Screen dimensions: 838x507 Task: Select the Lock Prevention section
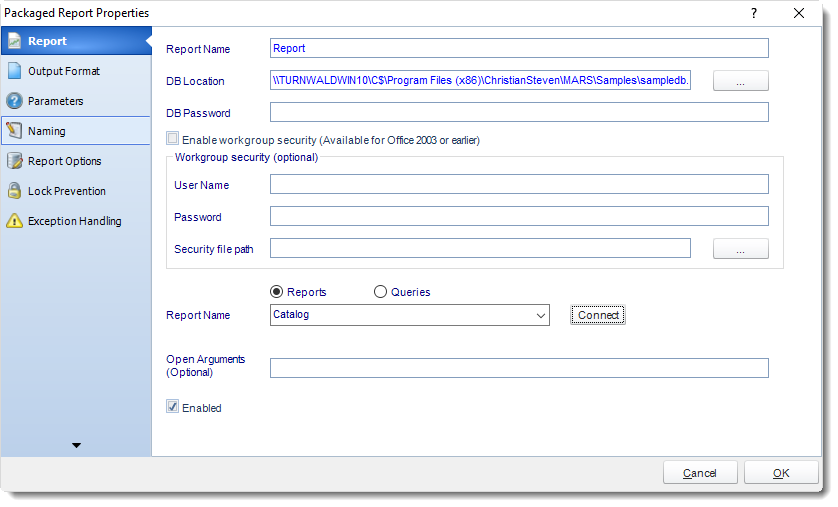click(x=76, y=191)
